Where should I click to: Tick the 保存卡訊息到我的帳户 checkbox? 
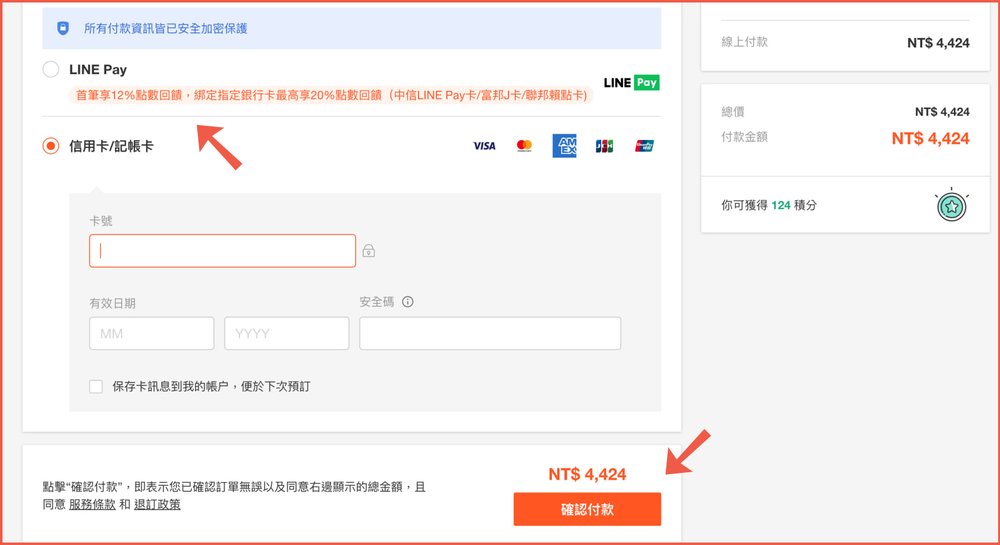tap(96, 386)
